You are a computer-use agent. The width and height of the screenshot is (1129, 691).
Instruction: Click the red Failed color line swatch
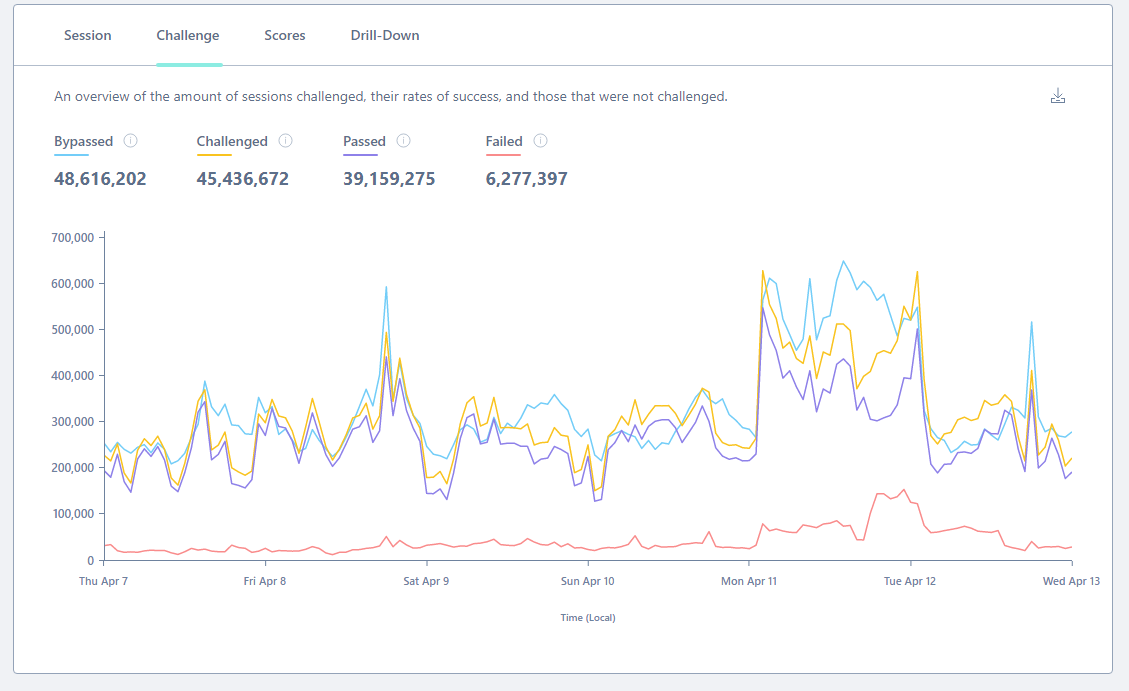tap(504, 154)
